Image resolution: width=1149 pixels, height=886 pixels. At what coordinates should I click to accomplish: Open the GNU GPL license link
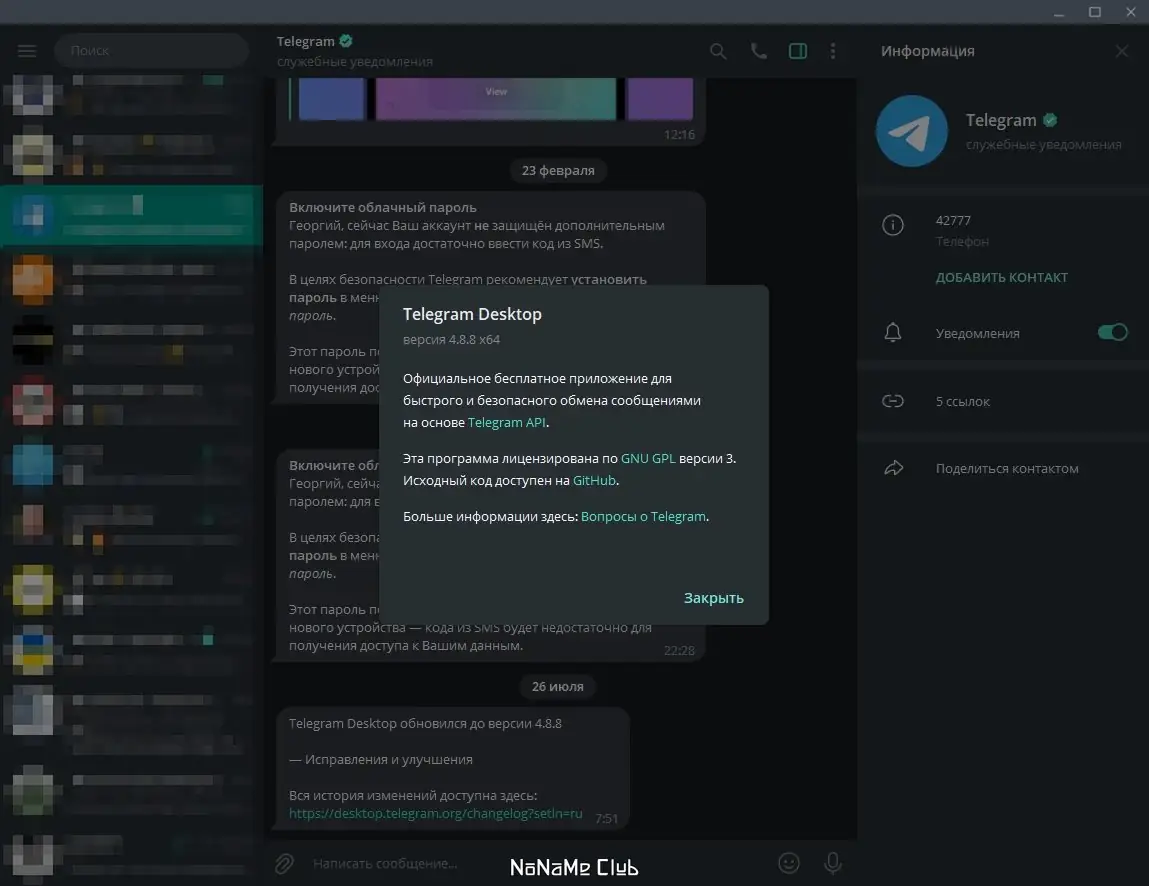pyautogui.click(x=648, y=458)
